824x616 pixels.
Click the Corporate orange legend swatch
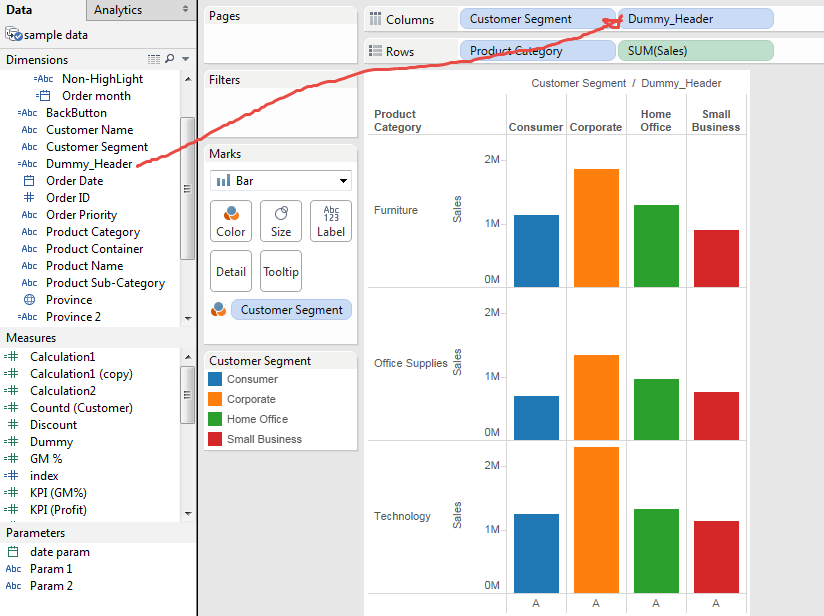pos(215,399)
